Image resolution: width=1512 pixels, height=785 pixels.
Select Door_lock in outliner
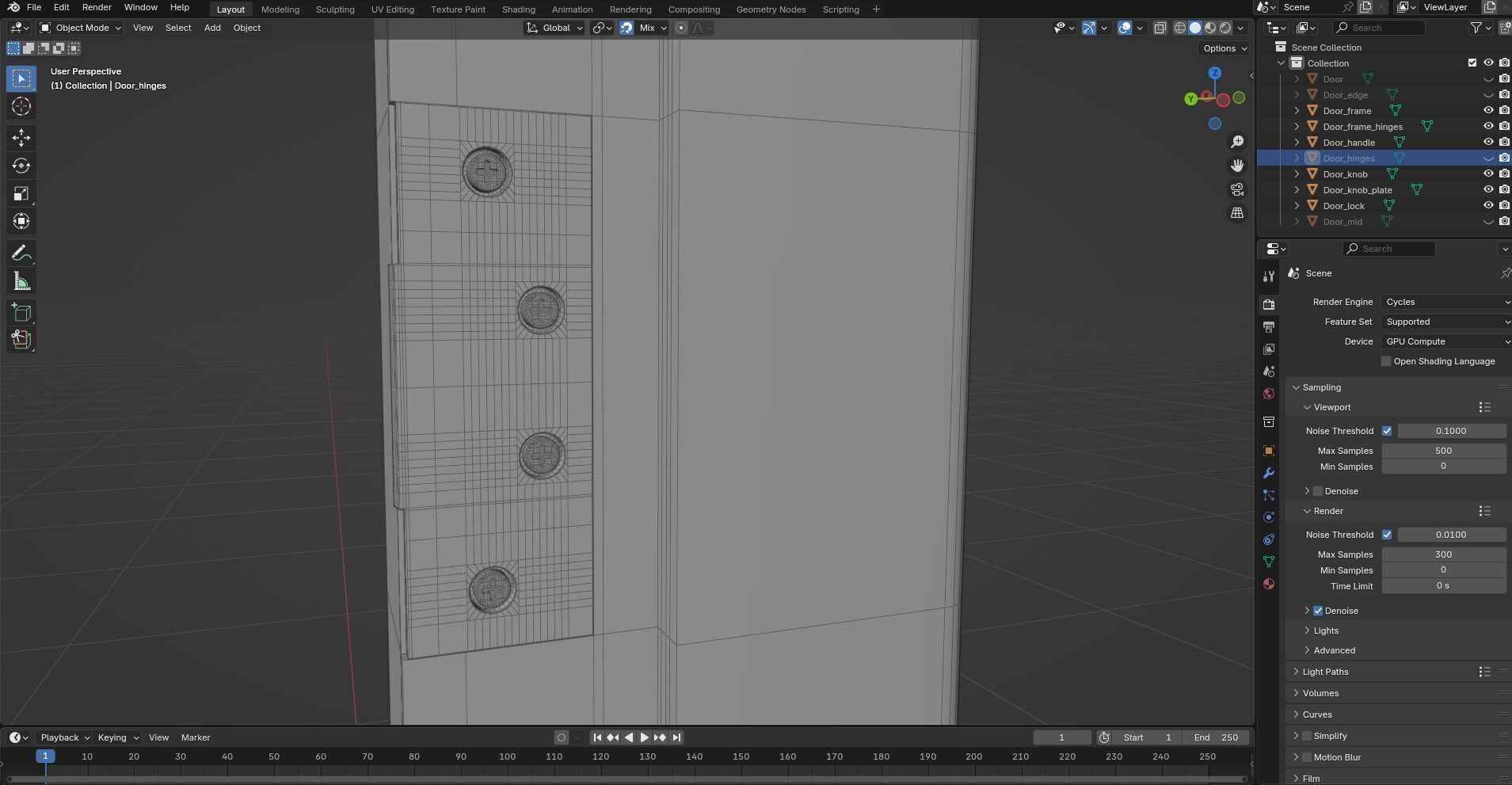click(x=1343, y=206)
